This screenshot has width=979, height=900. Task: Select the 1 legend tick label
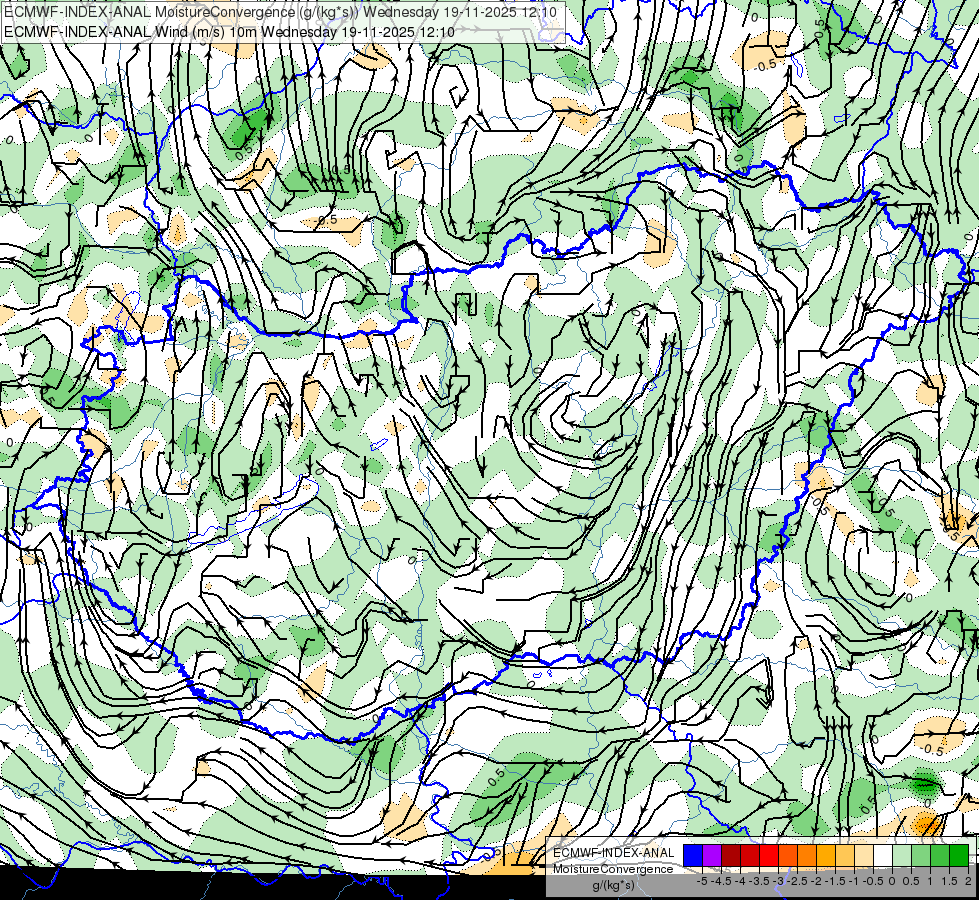point(930,881)
